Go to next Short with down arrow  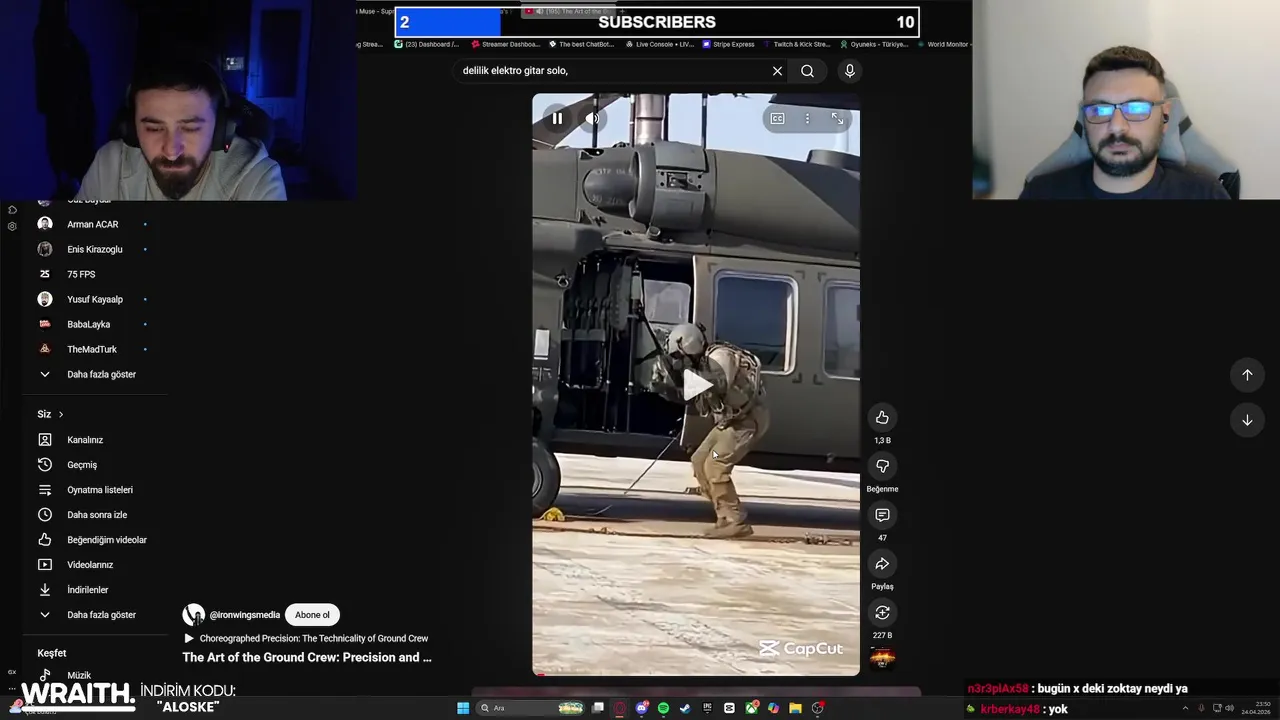[x=1247, y=420]
